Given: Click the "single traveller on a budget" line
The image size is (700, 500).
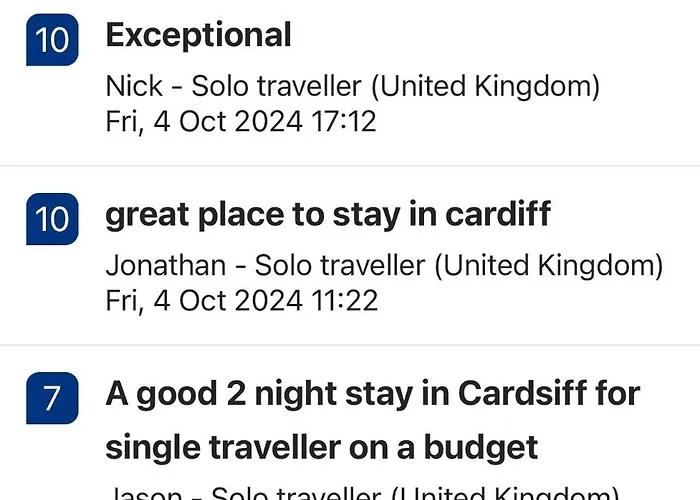Looking at the screenshot, I should point(322,445).
